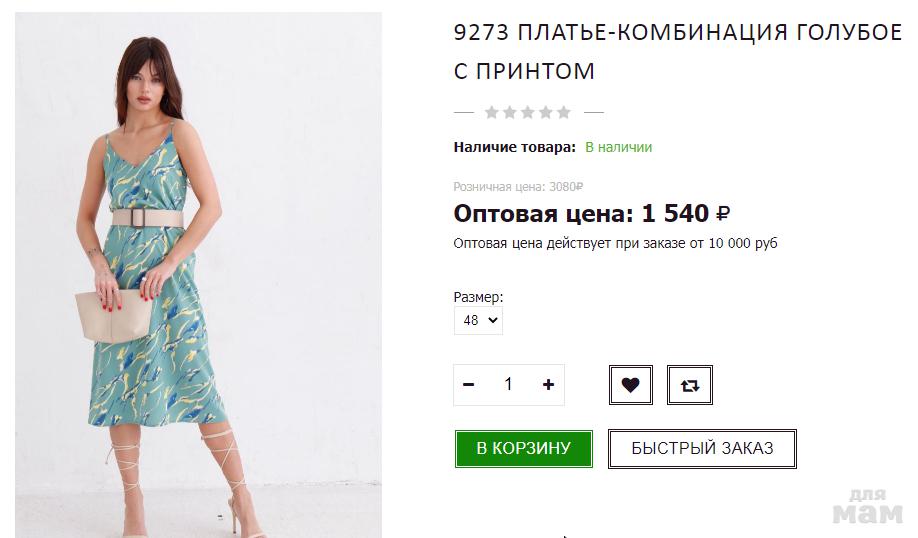Viewport: 918px width, 538px height.
Task: Rate product with fourth star
Action: click(x=546, y=112)
